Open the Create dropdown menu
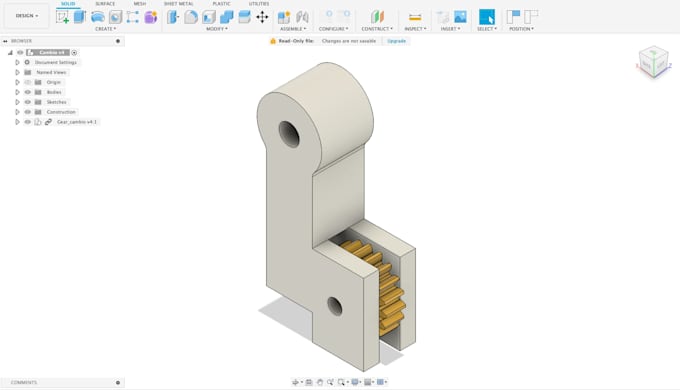 105,29
